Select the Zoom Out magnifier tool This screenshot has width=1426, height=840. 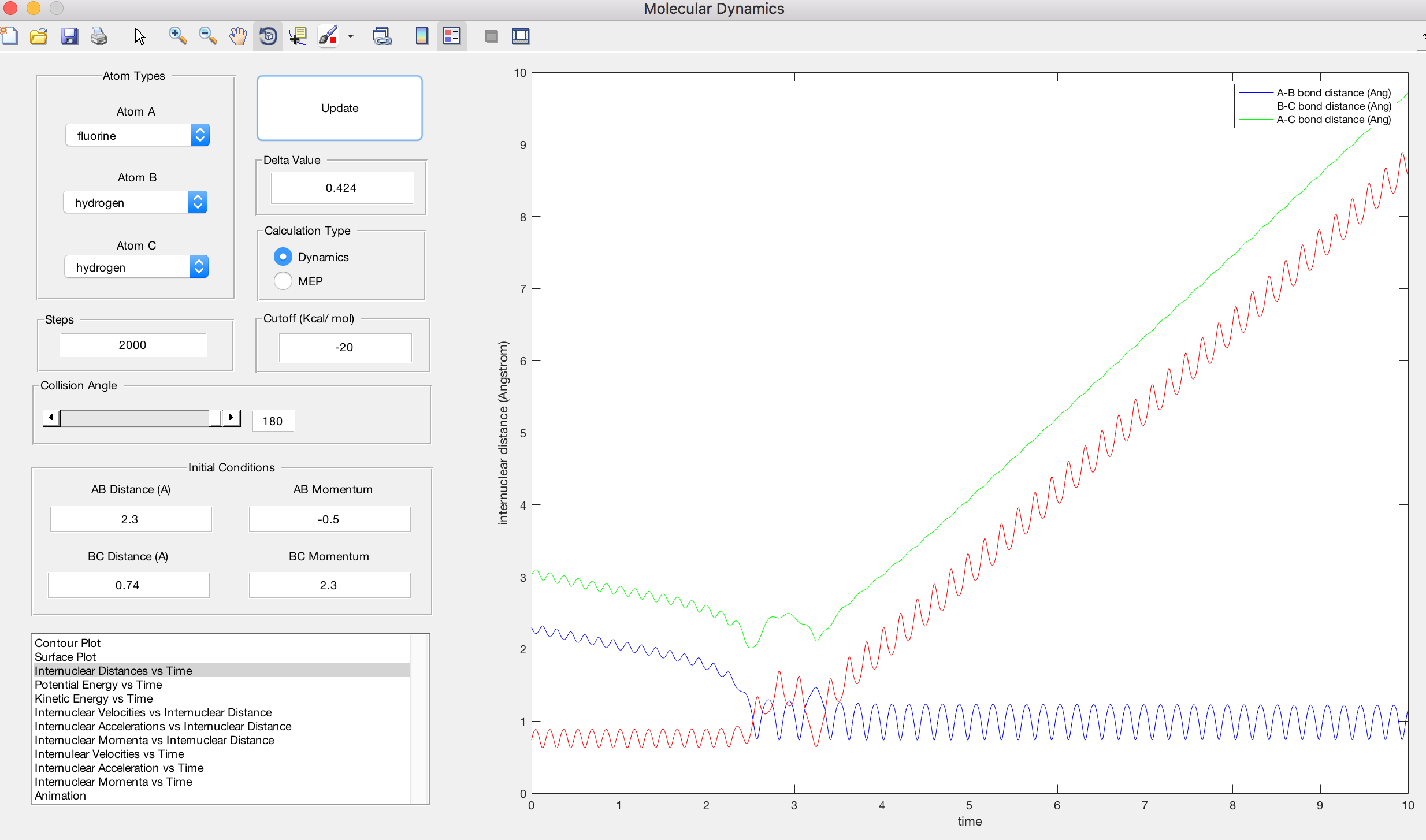pyautogui.click(x=207, y=36)
